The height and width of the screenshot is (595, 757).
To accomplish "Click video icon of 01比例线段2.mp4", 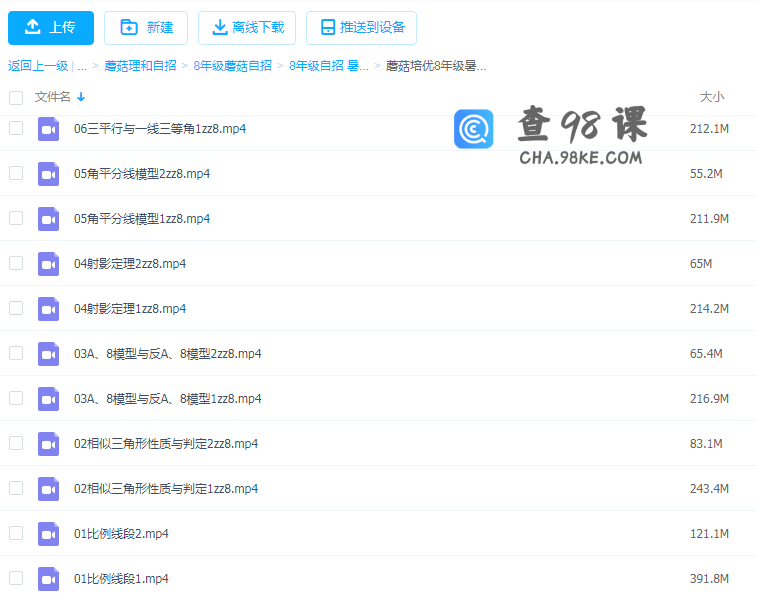I will [x=48, y=534].
